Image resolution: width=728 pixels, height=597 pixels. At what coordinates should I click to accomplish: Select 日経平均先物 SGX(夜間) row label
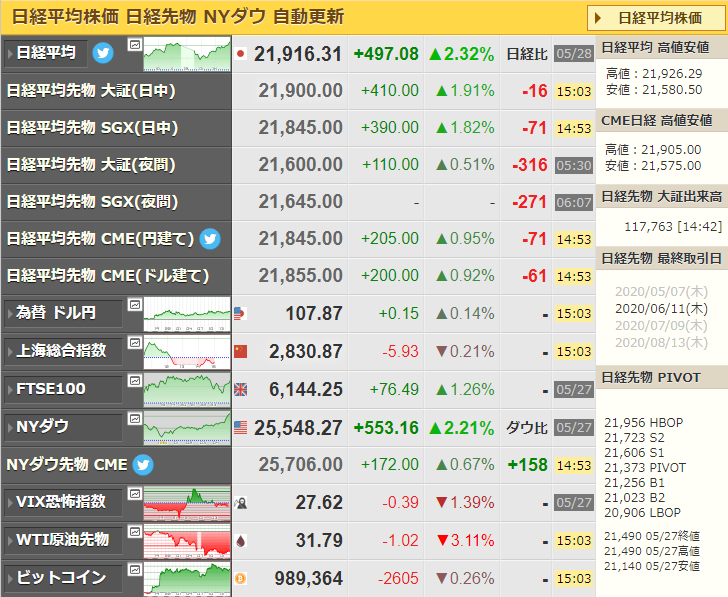coord(92,202)
